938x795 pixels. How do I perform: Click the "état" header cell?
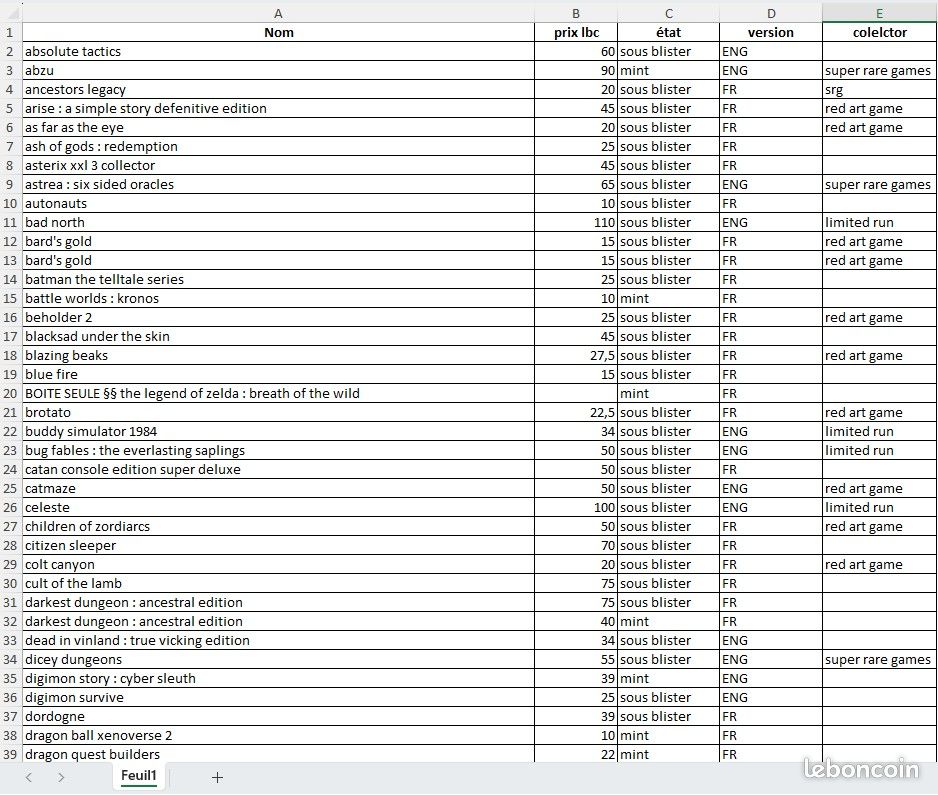668,32
